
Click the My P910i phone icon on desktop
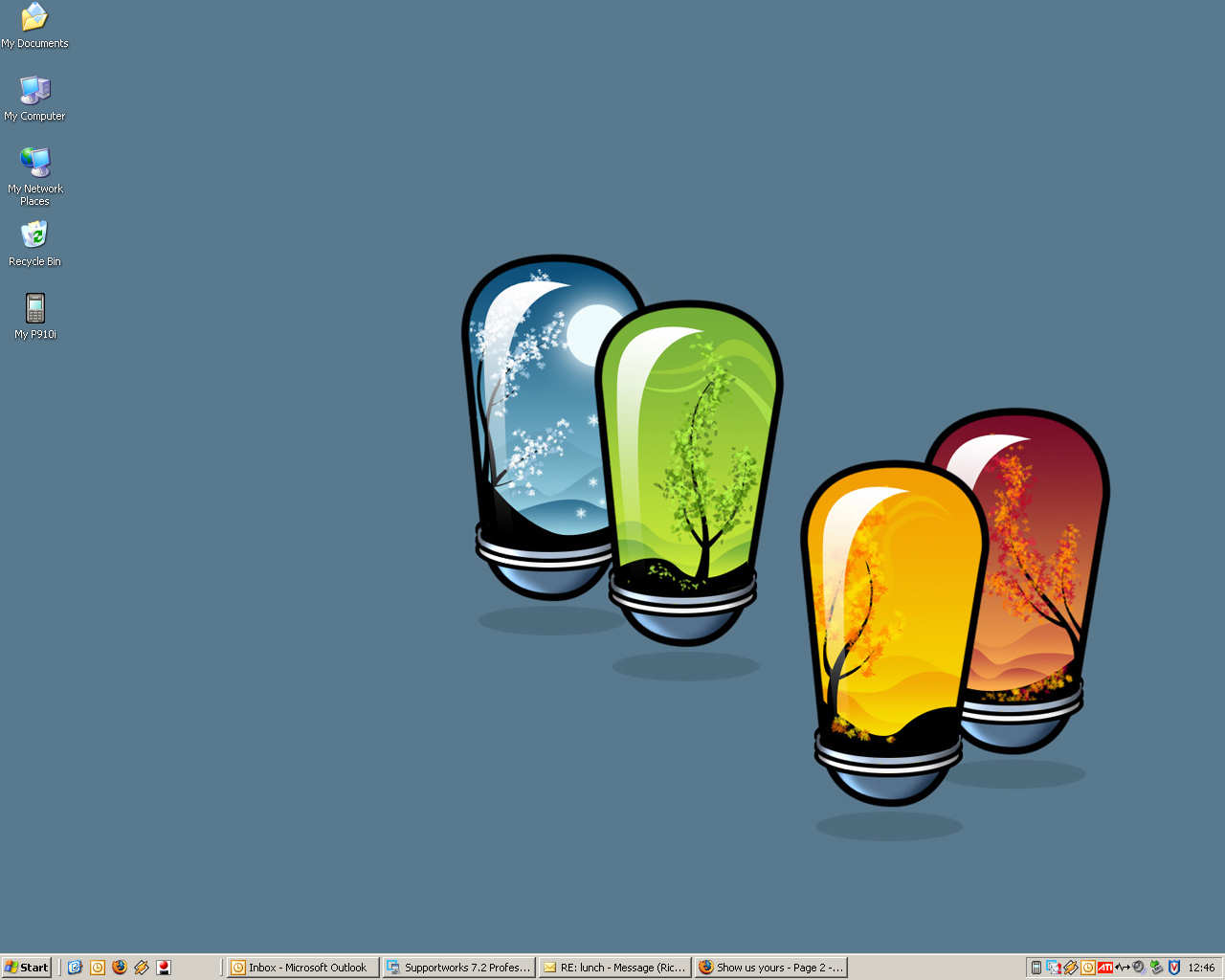point(34,309)
